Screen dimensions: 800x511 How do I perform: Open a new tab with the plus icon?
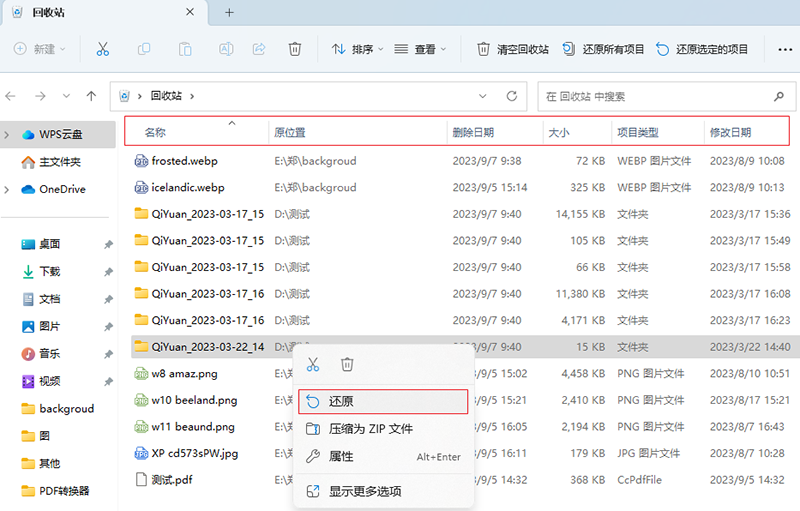tap(230, 12)
